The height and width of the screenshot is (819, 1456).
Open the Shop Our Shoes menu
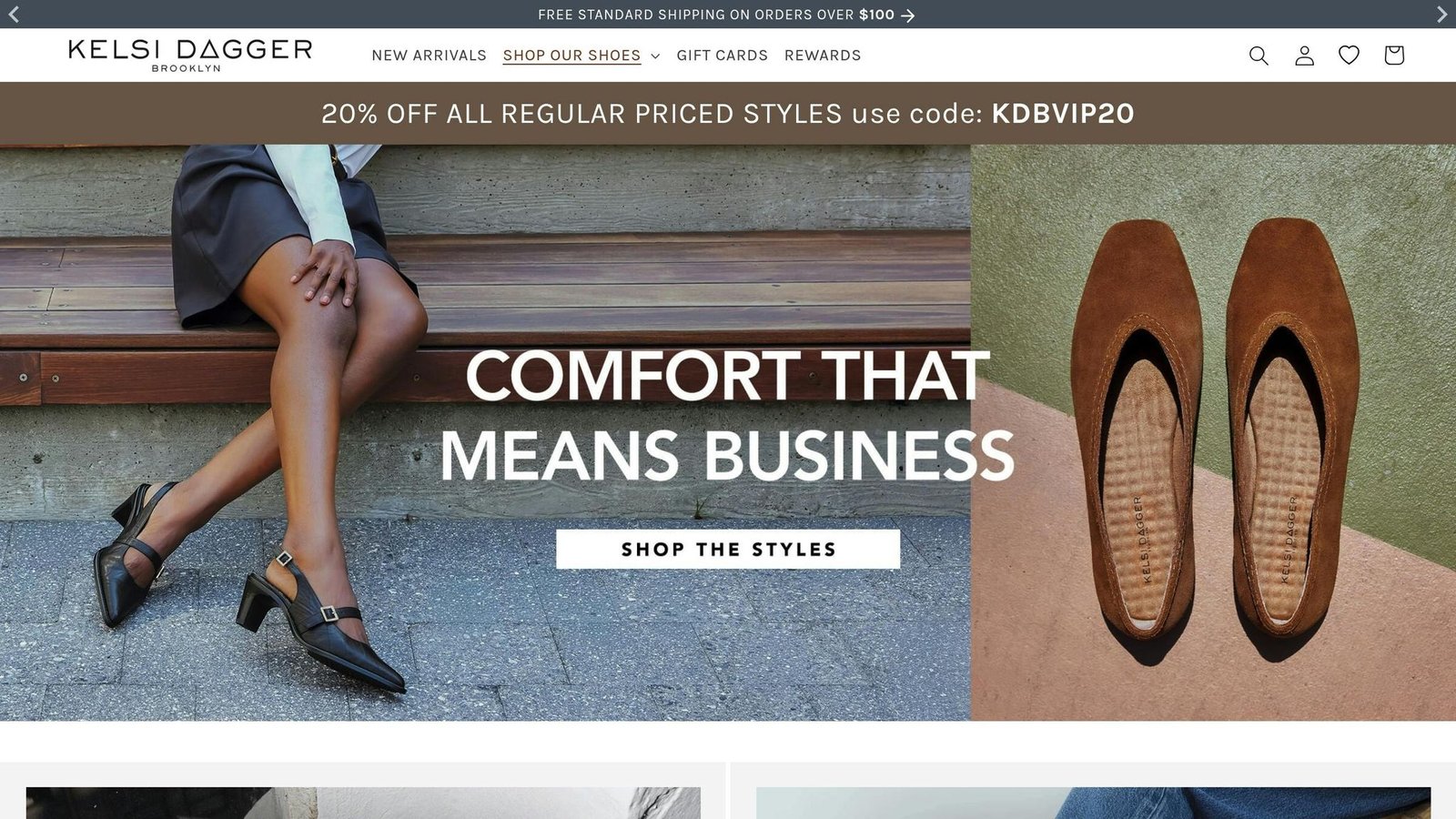[572, 56]
